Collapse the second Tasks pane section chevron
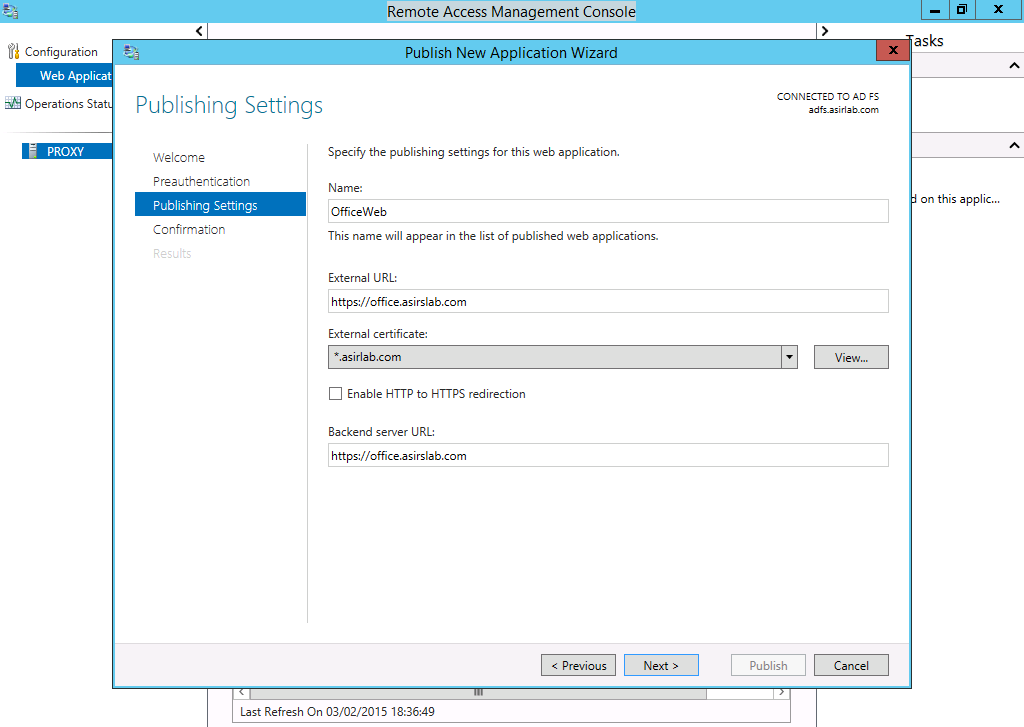Screen dimensions: 1024x727 point(1014,145)
